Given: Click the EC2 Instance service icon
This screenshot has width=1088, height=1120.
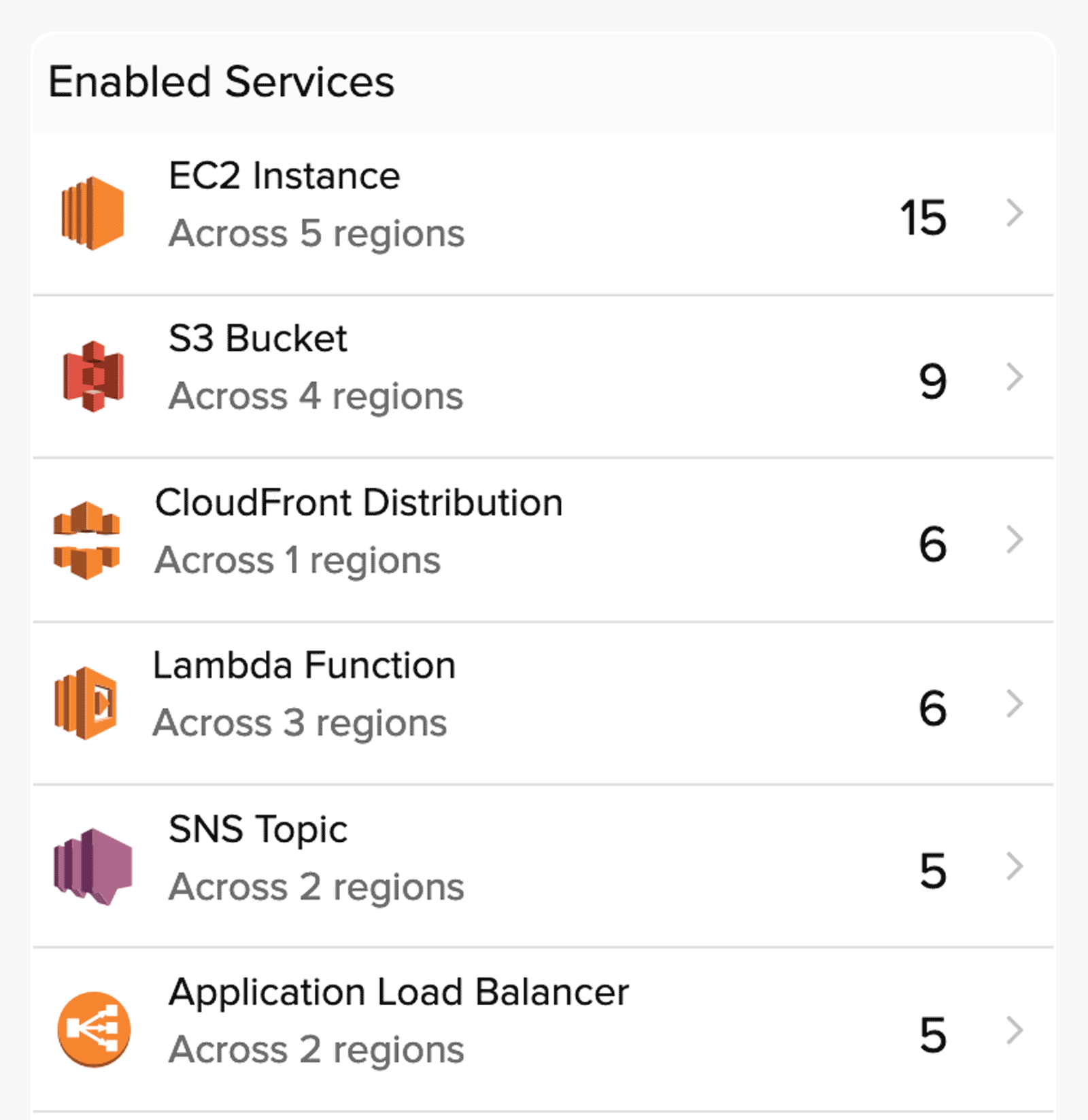Looking at the screenshot, I should [93, 211].
